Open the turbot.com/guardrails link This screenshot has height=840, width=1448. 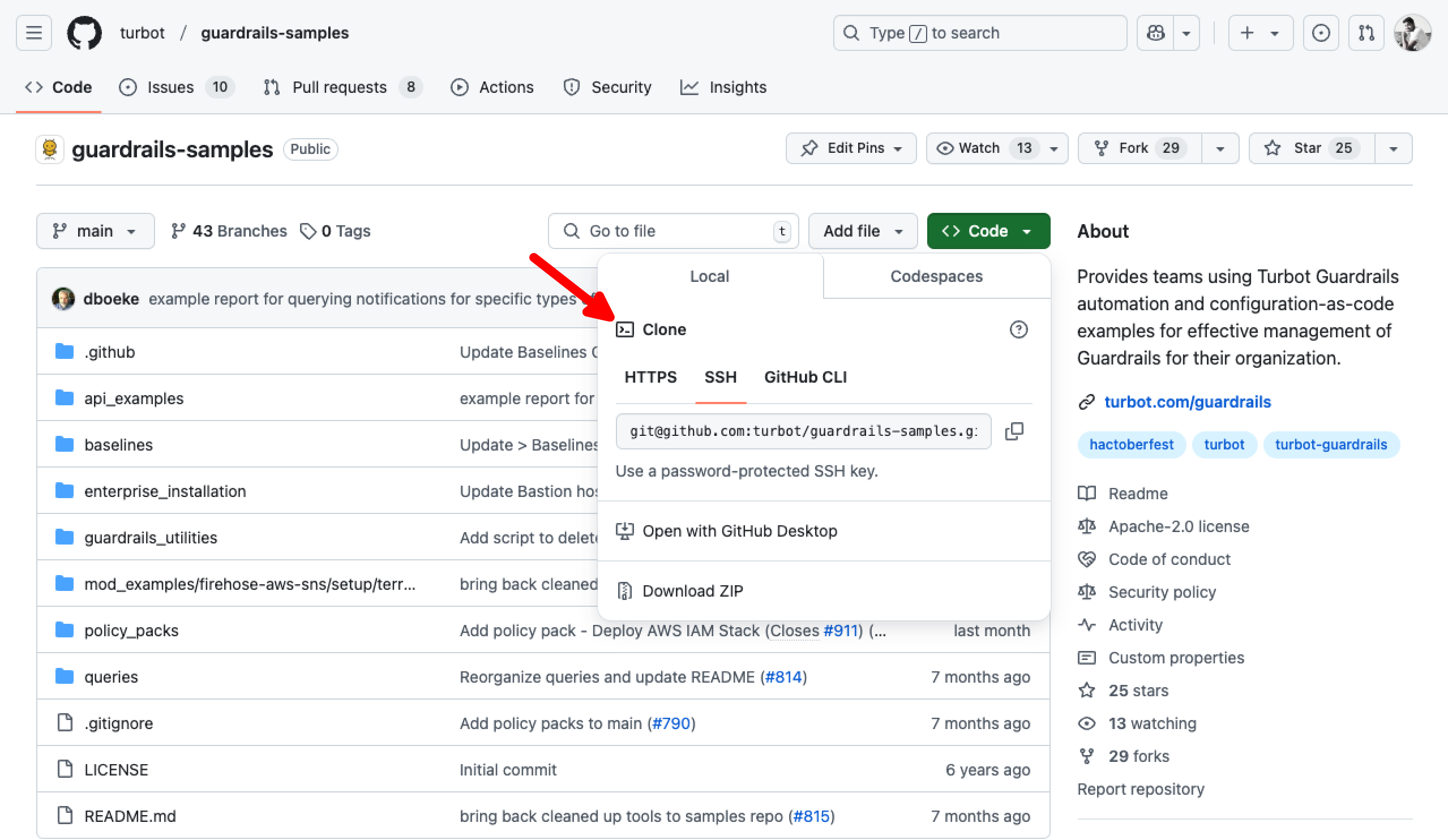(x=1187, y=402)
